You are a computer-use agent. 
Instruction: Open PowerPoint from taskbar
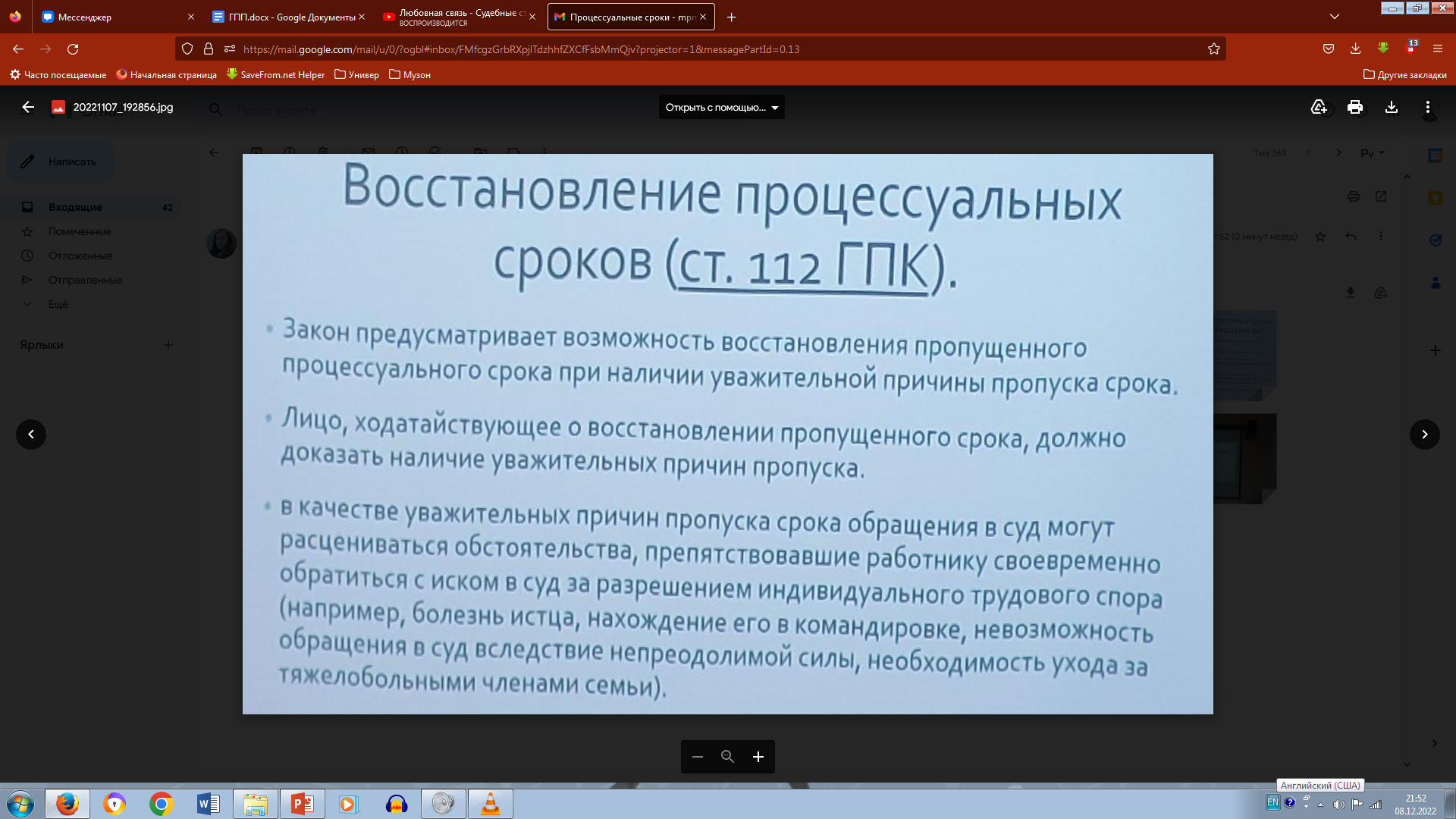(x=303, y=804)
